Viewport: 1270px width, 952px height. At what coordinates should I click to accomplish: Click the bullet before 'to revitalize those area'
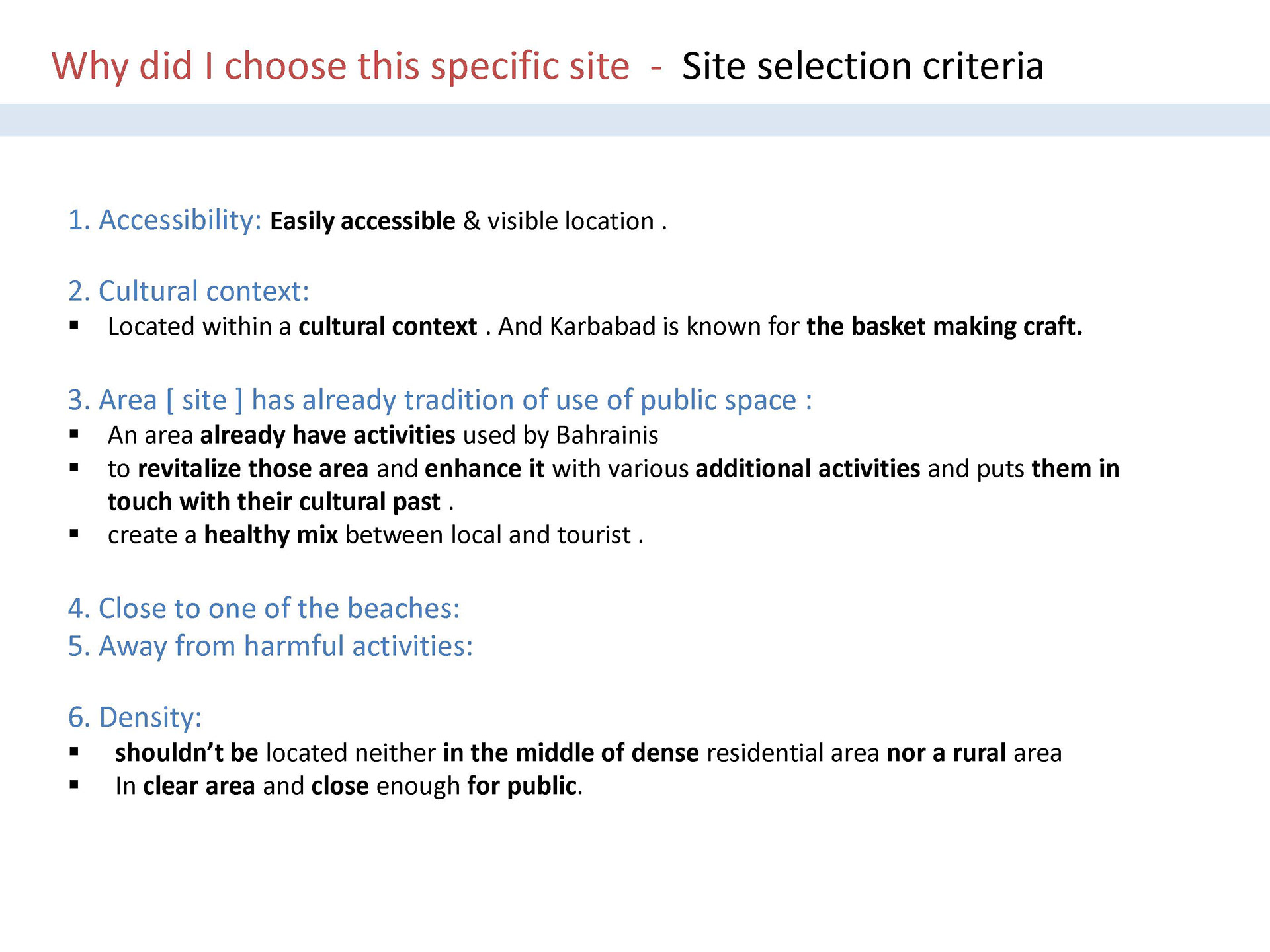coord(74,467)
